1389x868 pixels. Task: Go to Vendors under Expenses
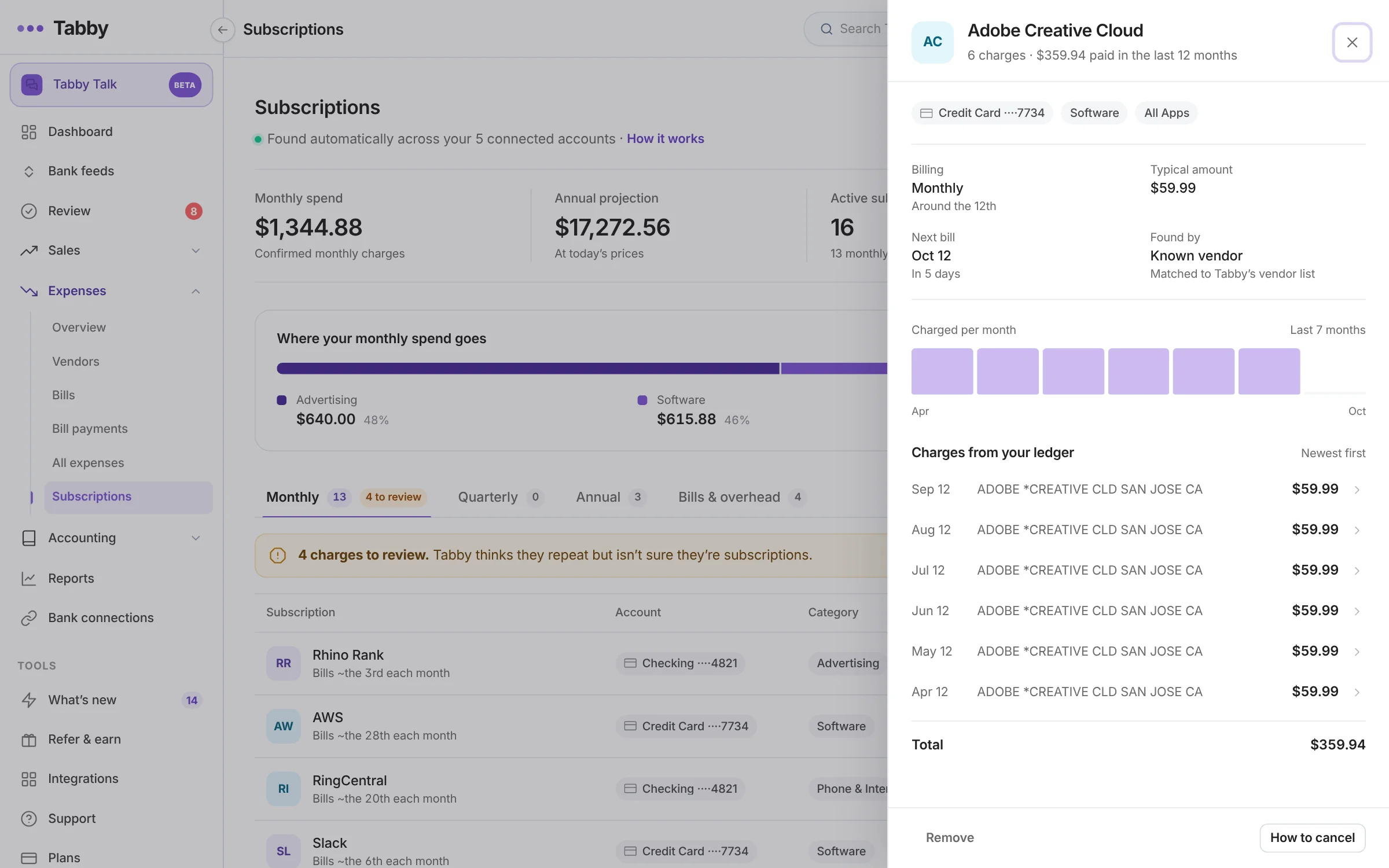[76, 362]
